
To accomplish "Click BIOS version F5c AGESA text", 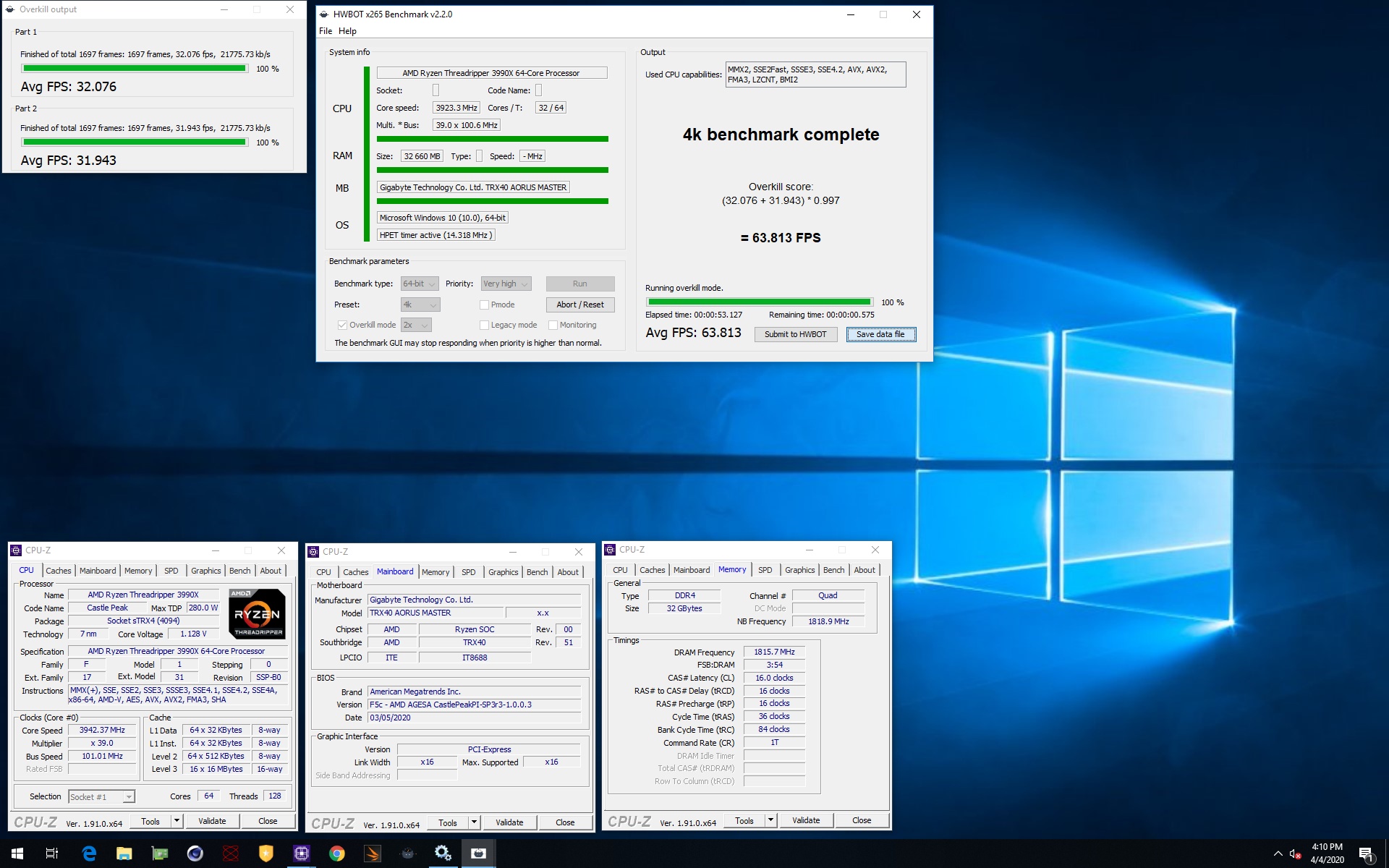I will pos(475,705).
